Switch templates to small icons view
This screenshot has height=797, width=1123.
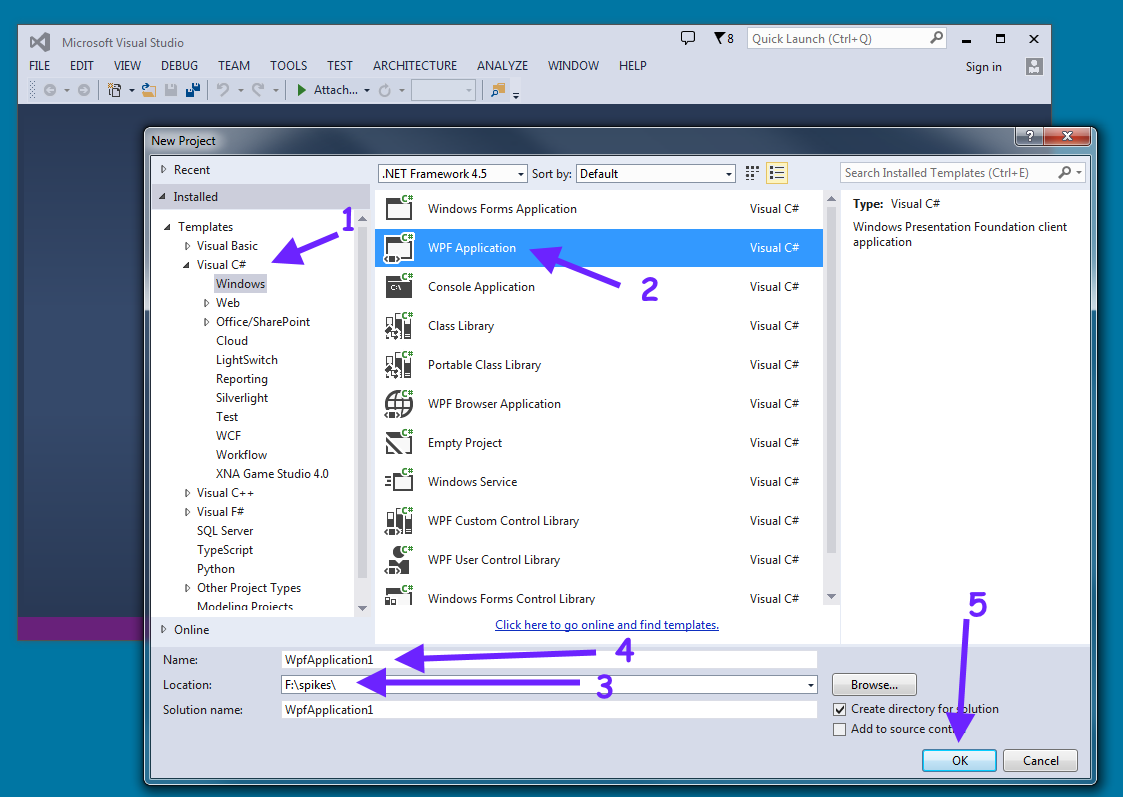point(752,173)
